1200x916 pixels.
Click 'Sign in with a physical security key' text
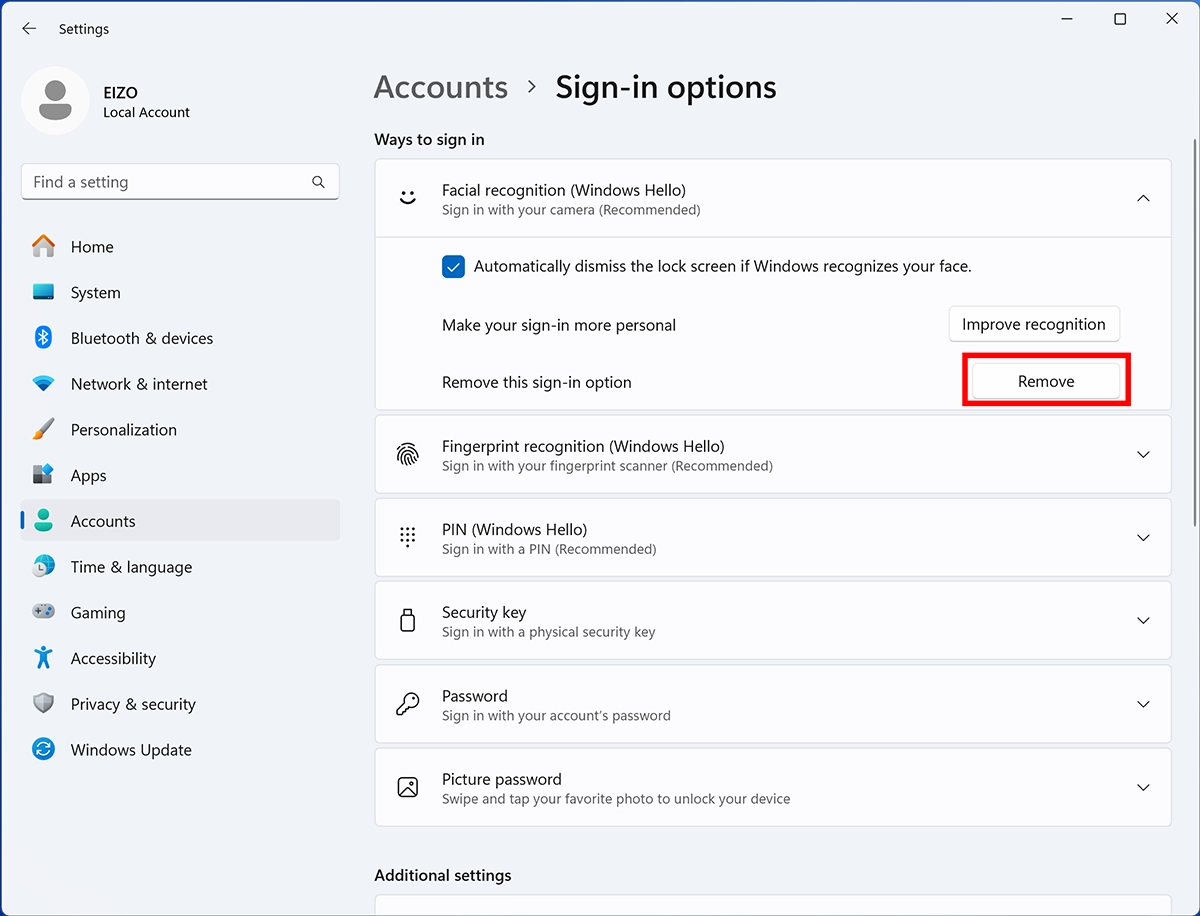(x=549, y=632)
